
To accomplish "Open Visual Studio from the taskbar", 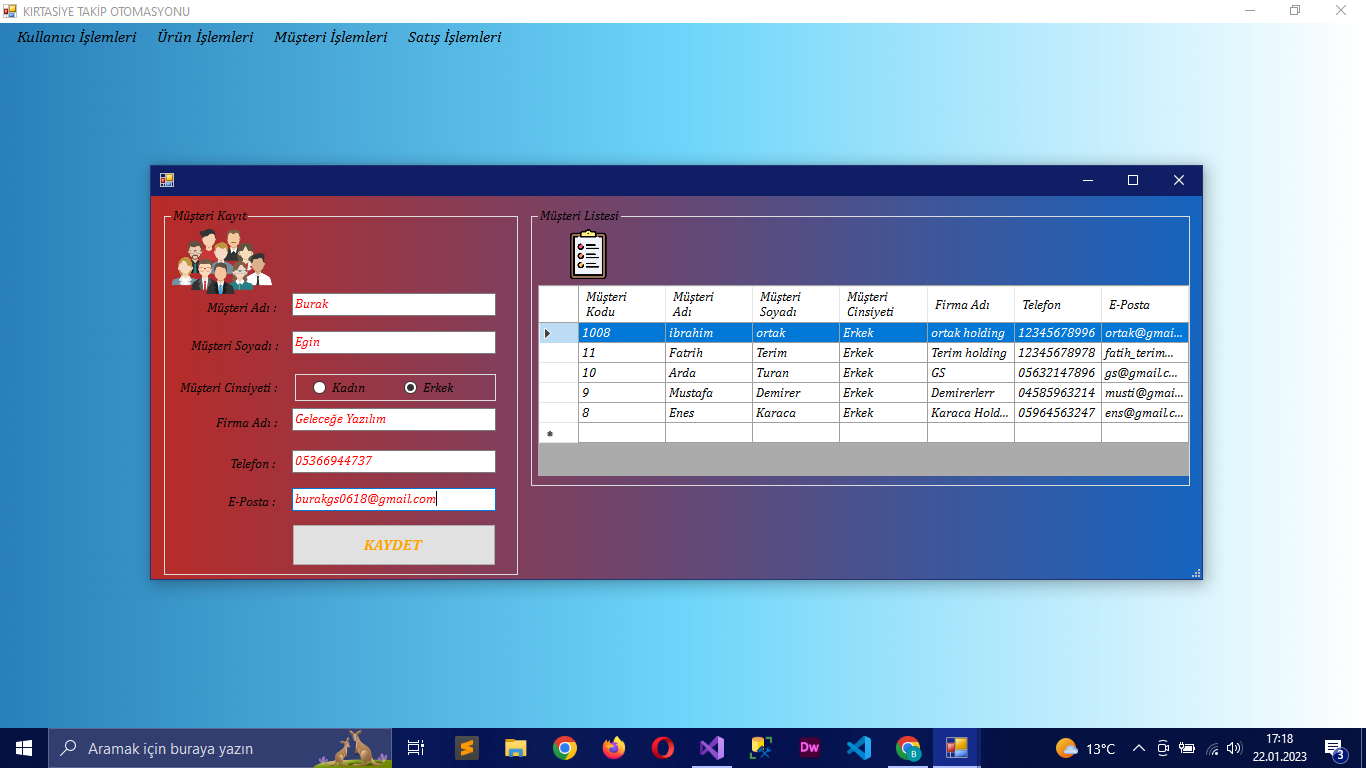I will coord(711,748).
